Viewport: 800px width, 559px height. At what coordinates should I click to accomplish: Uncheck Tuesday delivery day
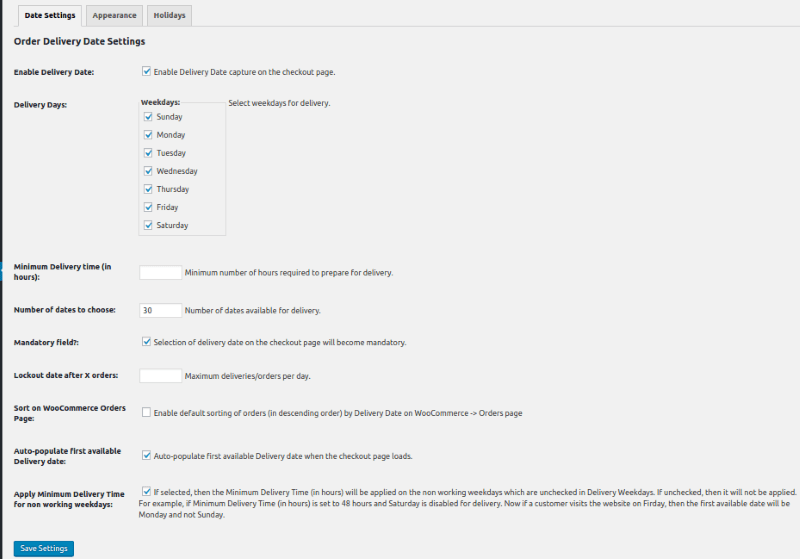tap(148, 153)
